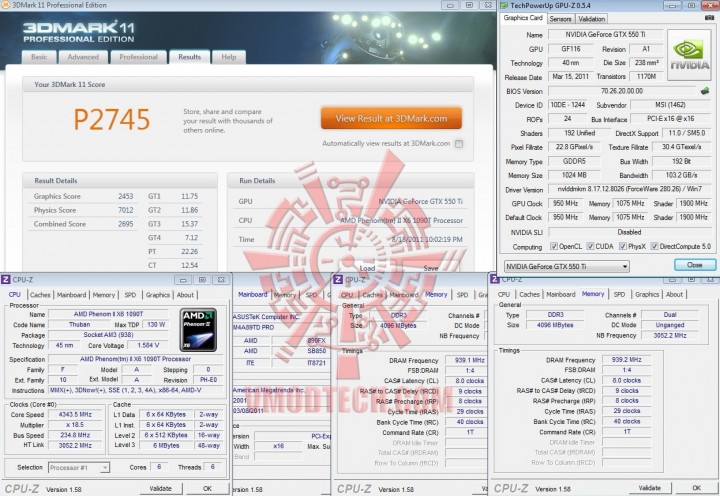Click the Physics Score value 7012
The image size is (720, 496).
[x=125, y=210]
